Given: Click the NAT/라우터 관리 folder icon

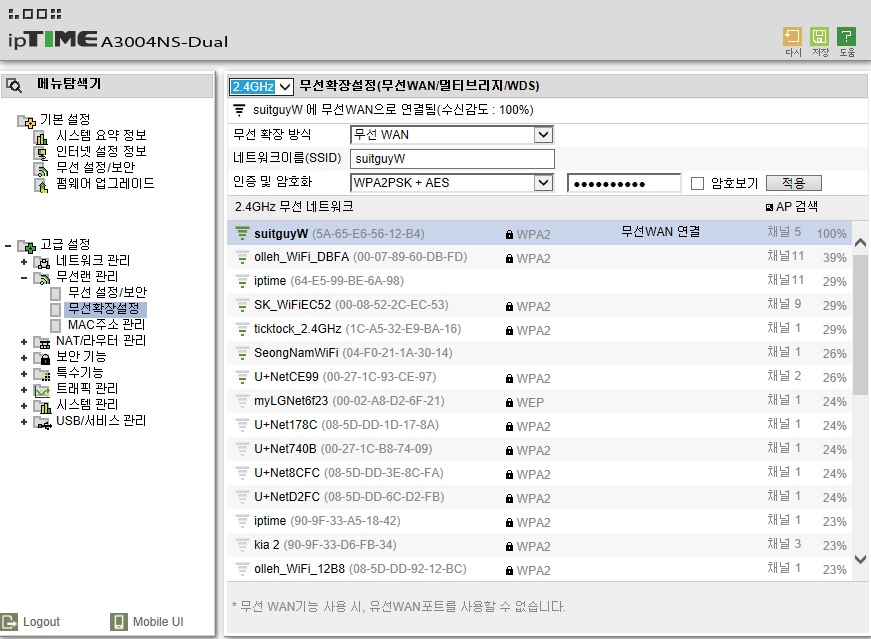Looking at the screenshot, I should (x=42, y=342).
